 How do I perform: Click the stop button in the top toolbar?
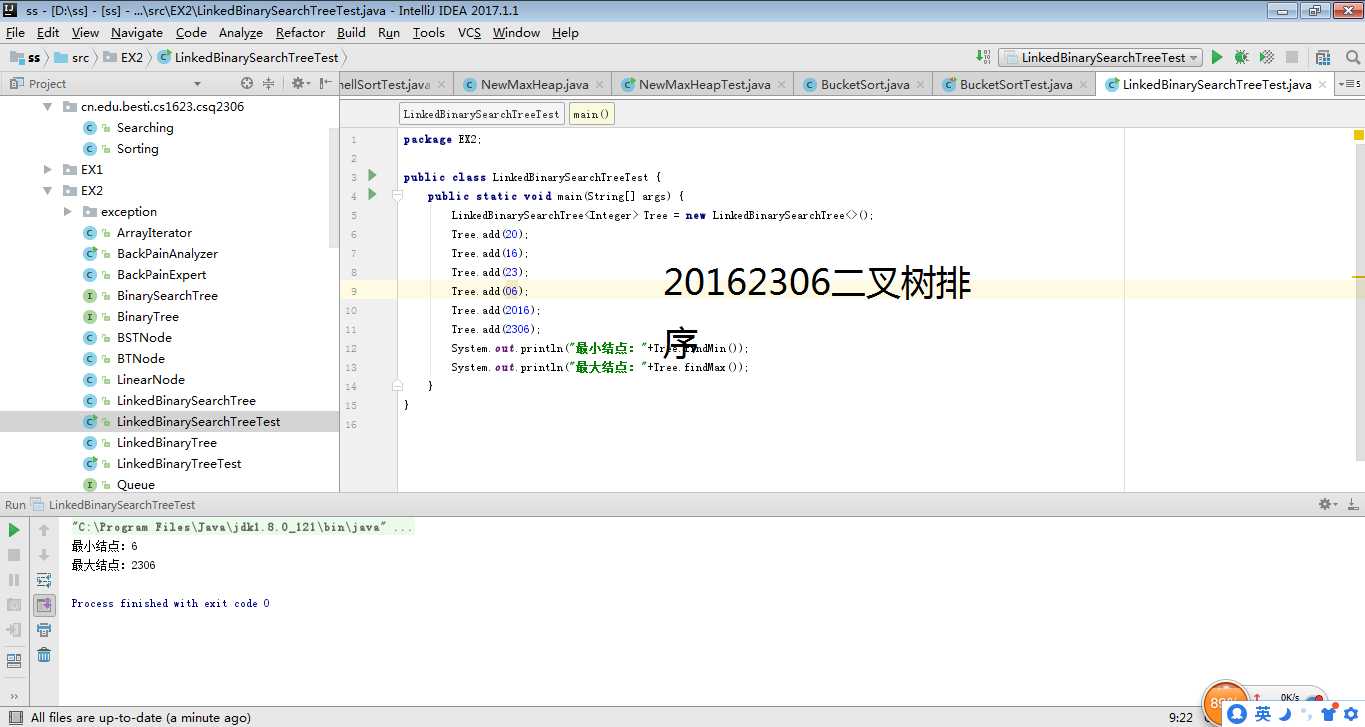point(1292,57)
